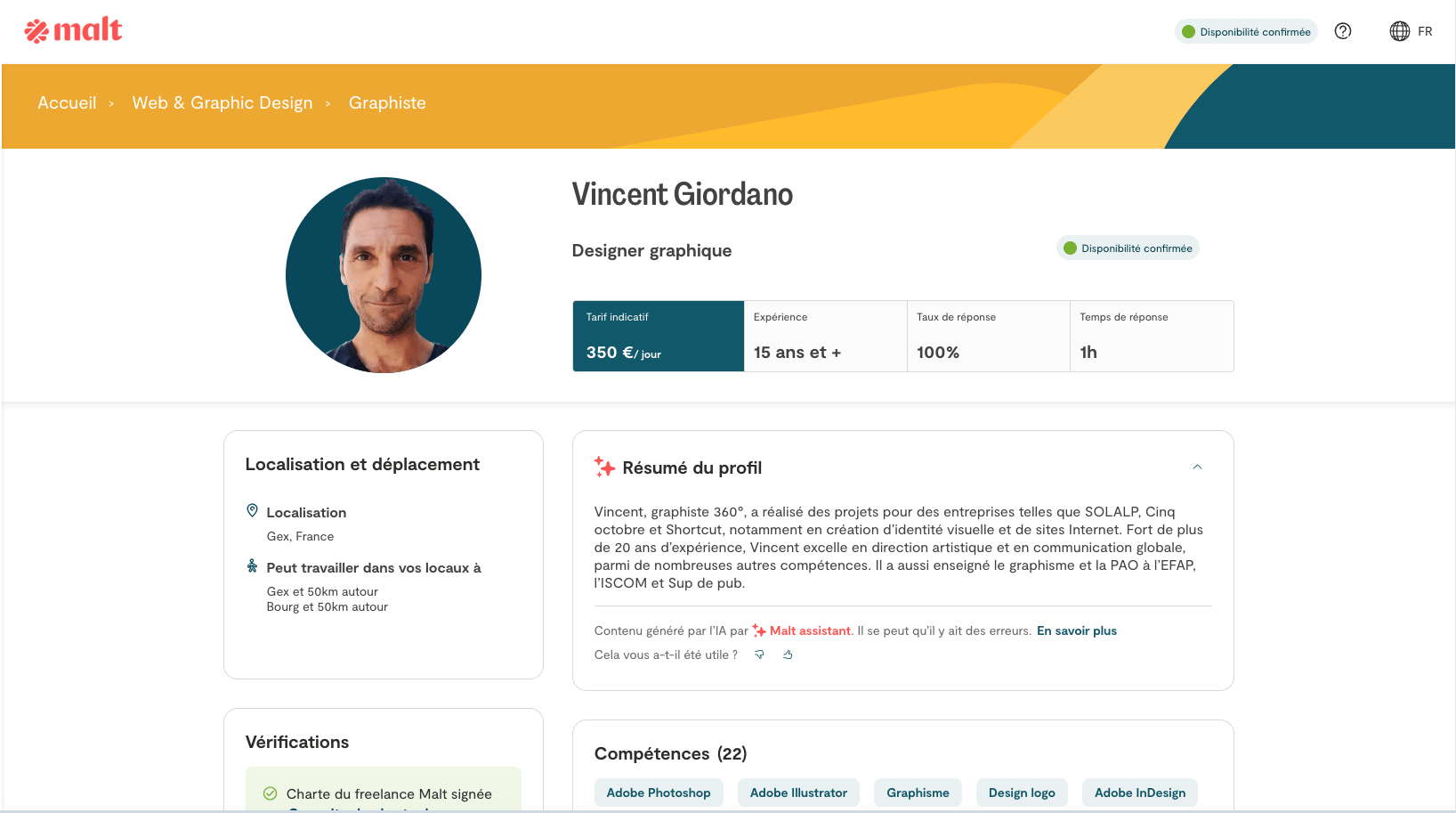Open the Web & Graphic Design breadcrumb

[222, 103]
